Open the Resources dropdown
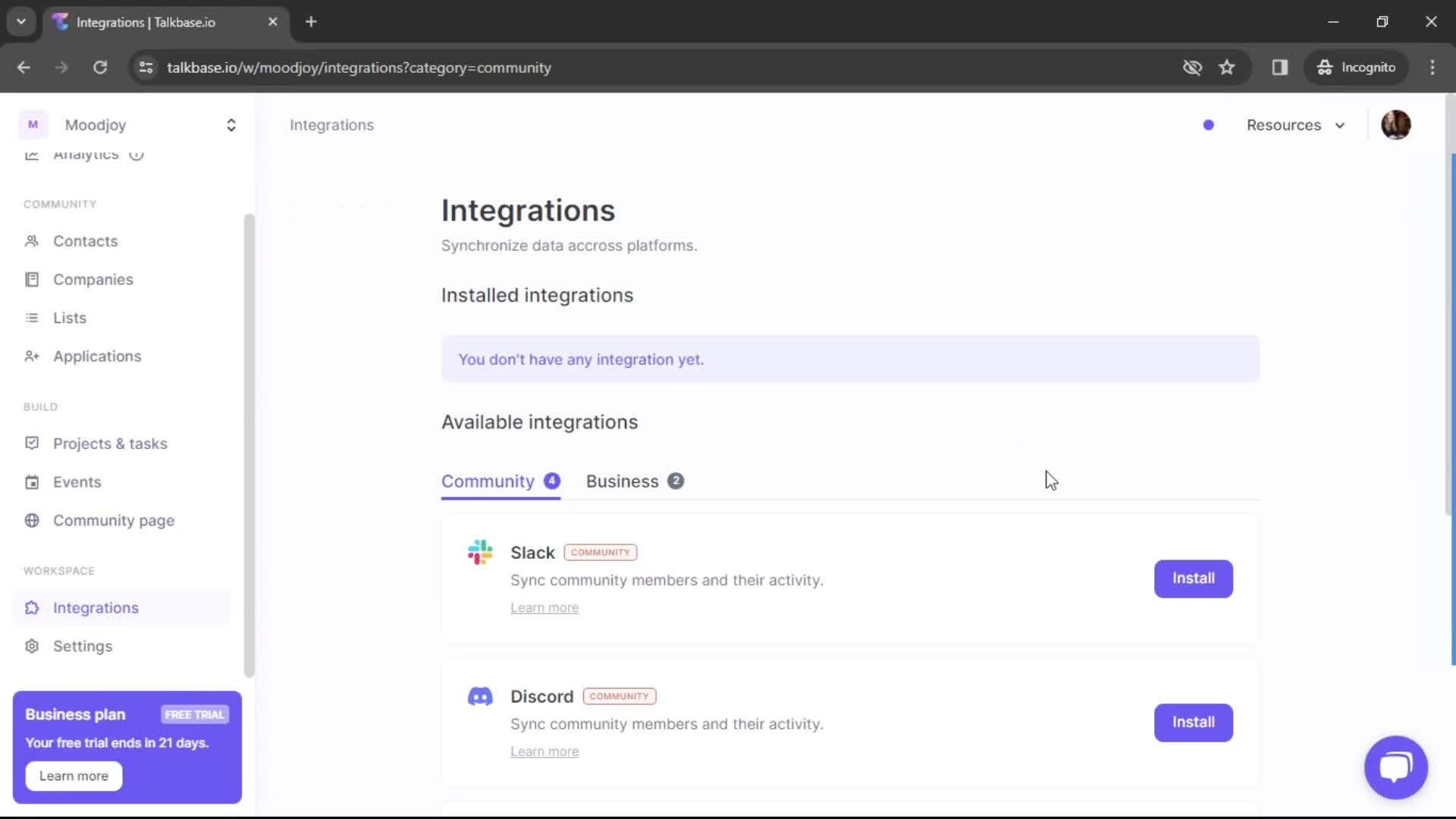 coord(1295,125)
